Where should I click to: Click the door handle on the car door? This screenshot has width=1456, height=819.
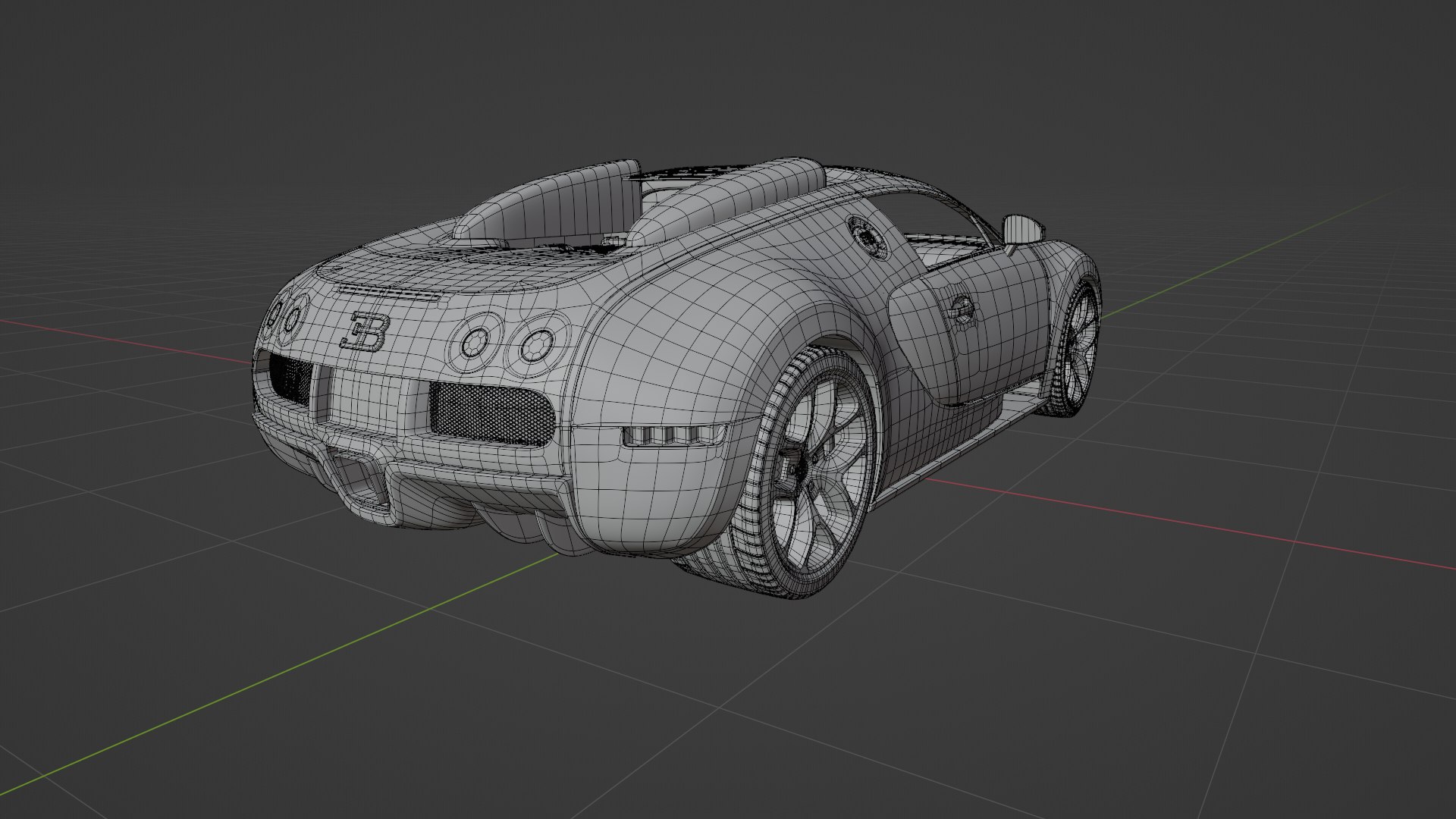click(x=961, y=309)
